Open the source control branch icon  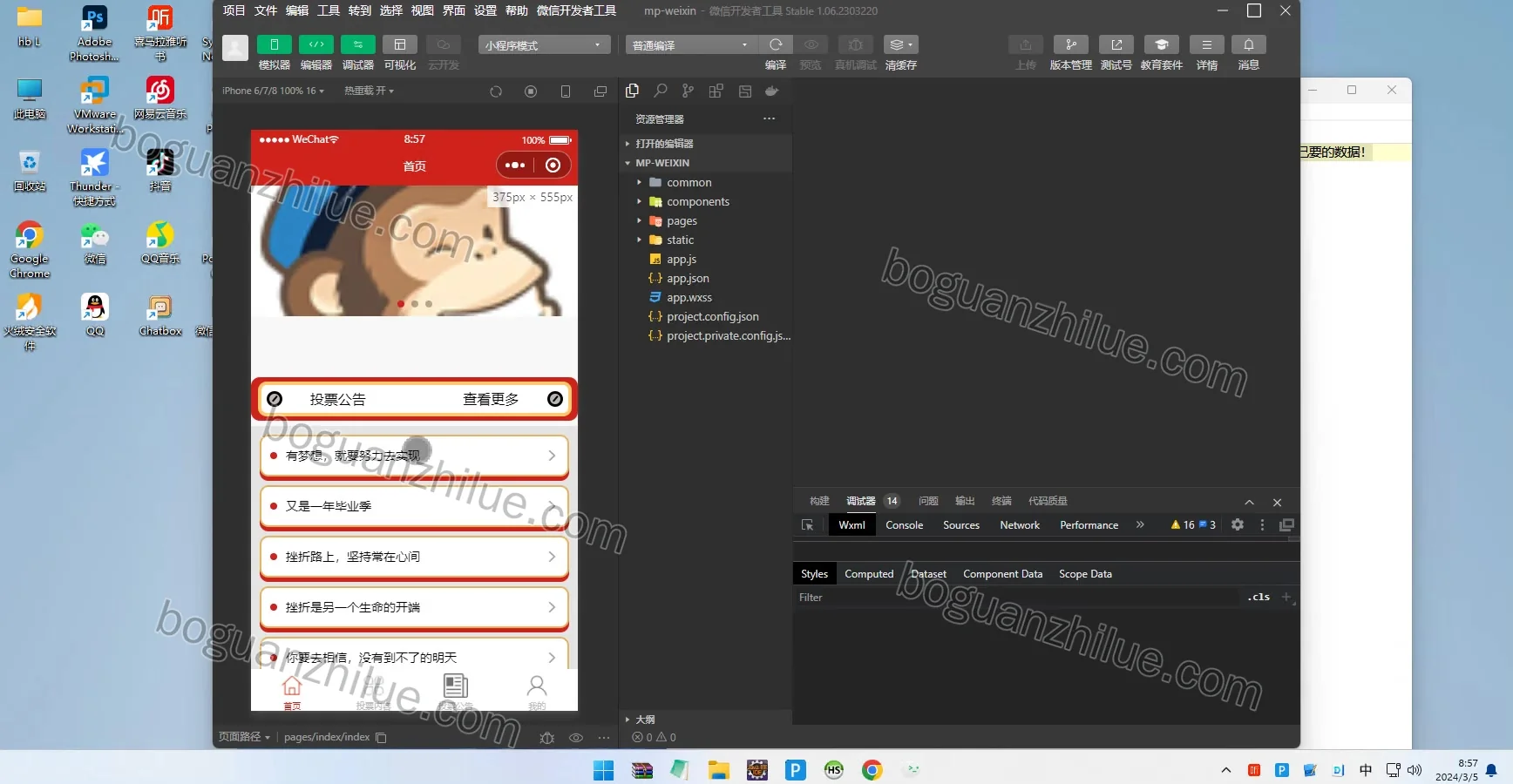pos(689,91)
